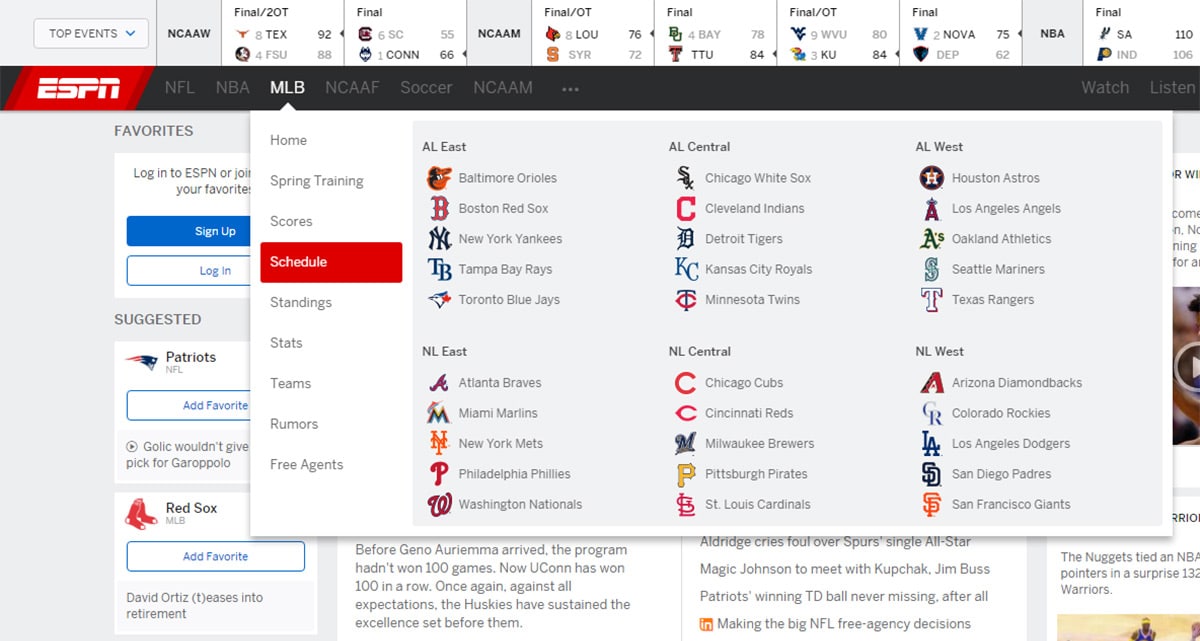Click the St. Louis Cardinals logo

[685, 505]
